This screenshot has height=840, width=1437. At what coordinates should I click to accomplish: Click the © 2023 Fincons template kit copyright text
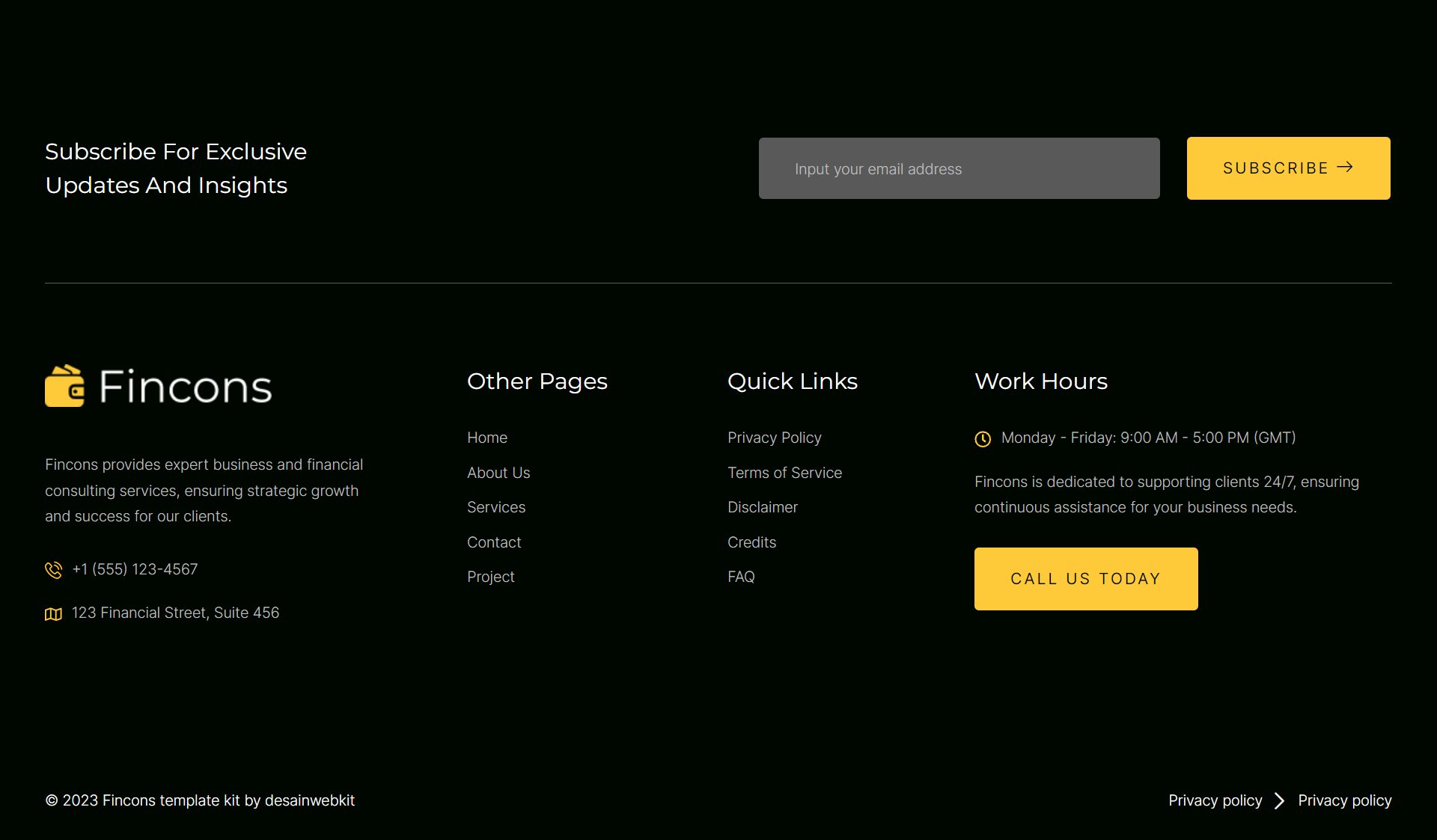click(200, 800)
